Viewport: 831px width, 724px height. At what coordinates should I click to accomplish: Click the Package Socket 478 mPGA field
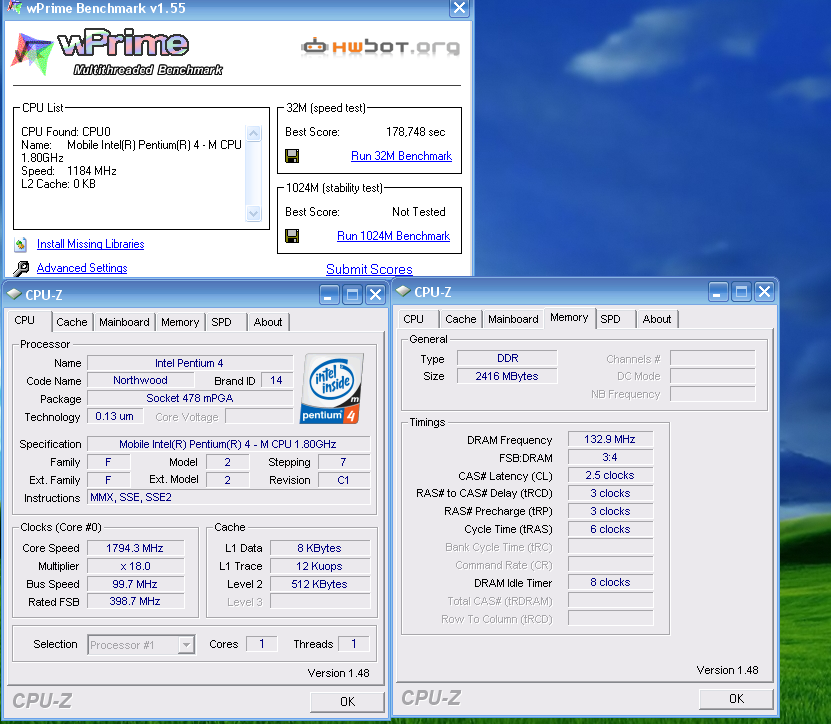pyautogui.click(x=190, y=398)
